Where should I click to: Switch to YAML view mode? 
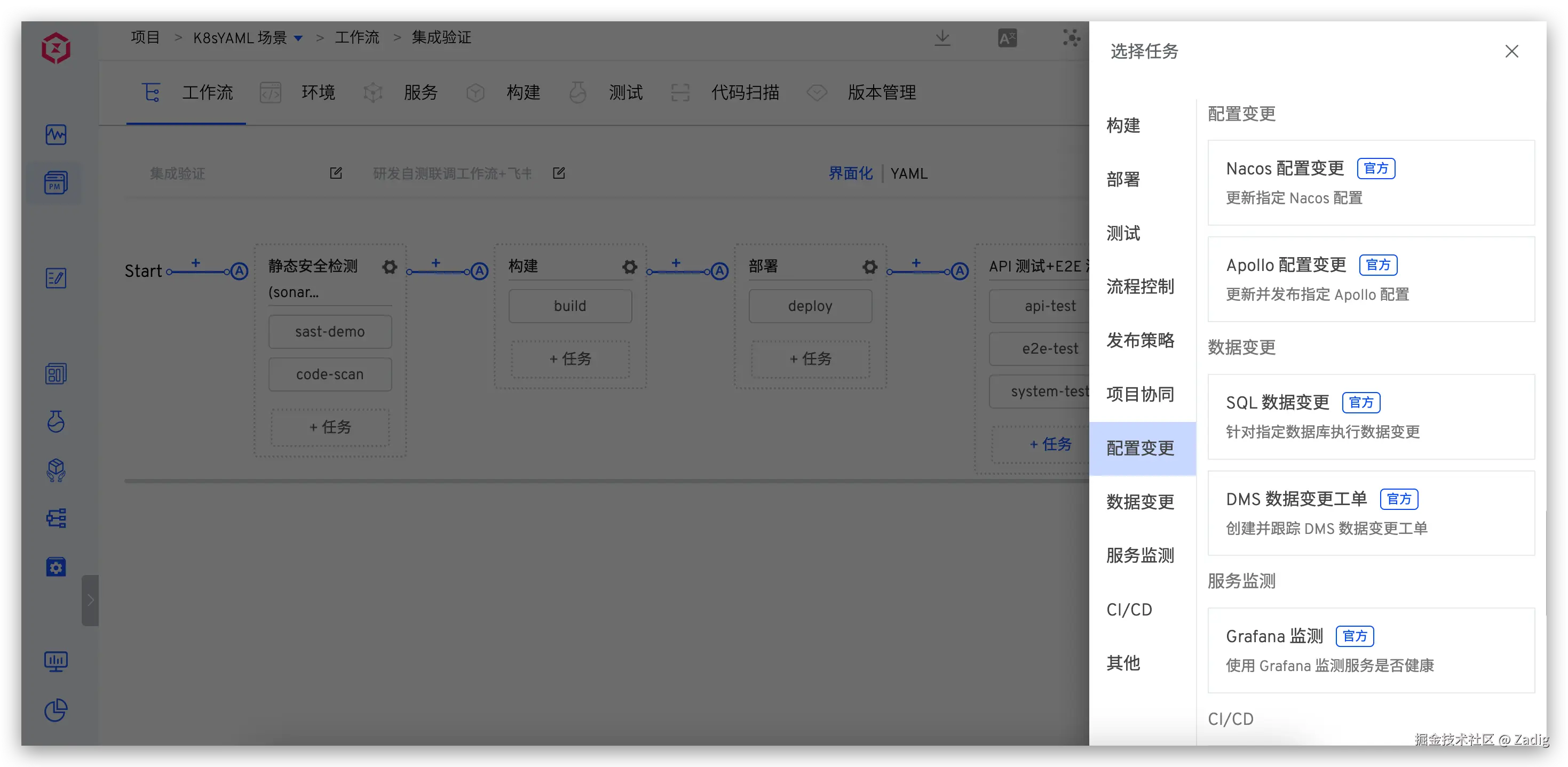pos(909,174)
